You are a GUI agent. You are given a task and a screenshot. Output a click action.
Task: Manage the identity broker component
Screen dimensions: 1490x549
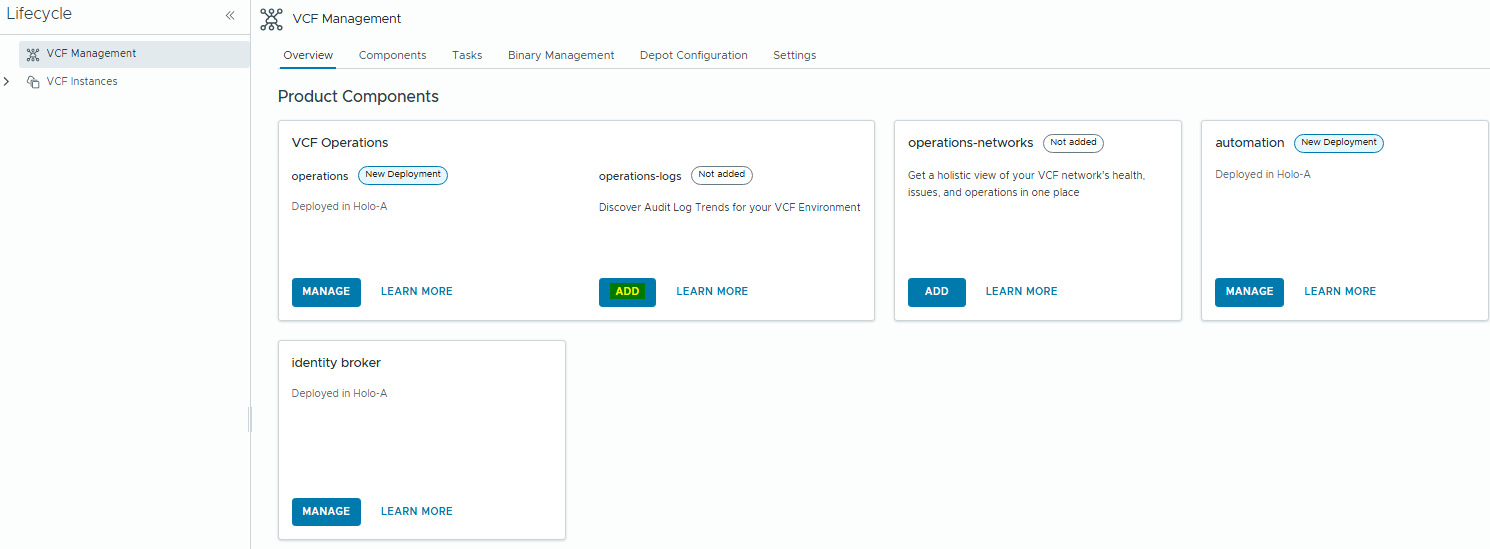click(x=326, y=512)
